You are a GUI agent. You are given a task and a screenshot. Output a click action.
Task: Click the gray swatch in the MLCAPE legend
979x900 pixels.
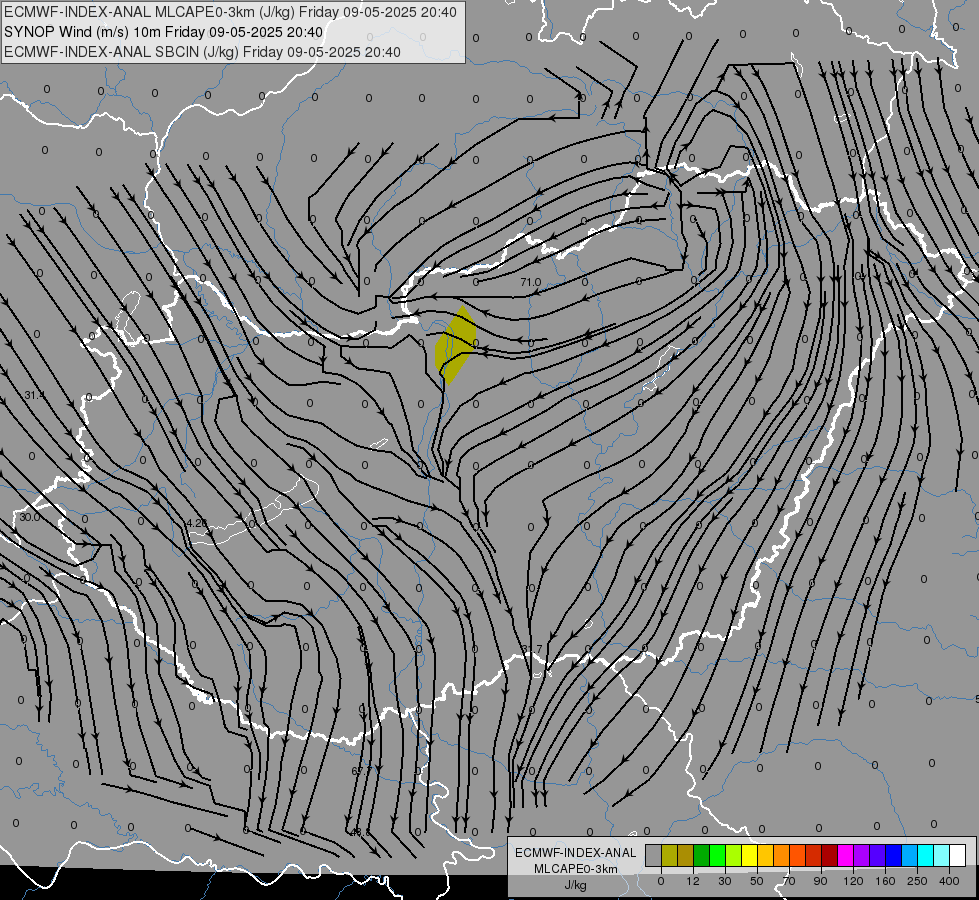654,855
